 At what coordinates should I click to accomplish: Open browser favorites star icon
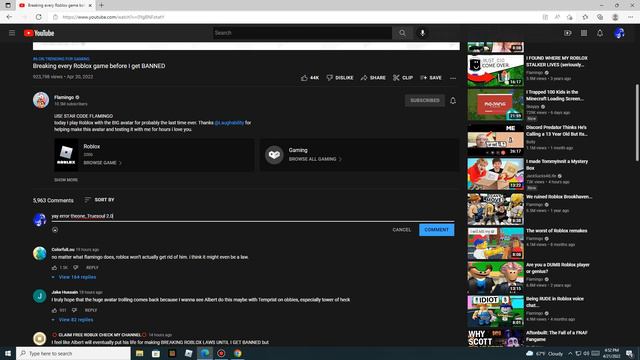coord(585,17)
